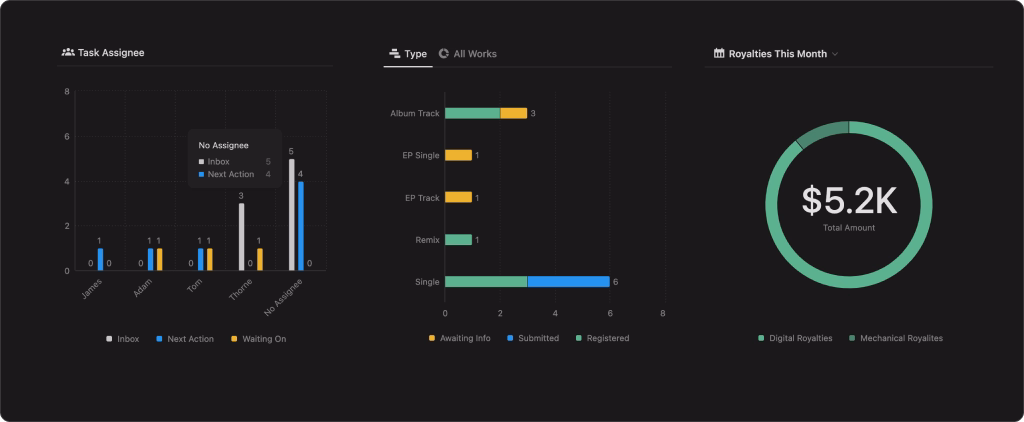Viewport: 1024px width, 422px height.
Task: Click the No Assignee Next Action bar
Action: point(300,226)
